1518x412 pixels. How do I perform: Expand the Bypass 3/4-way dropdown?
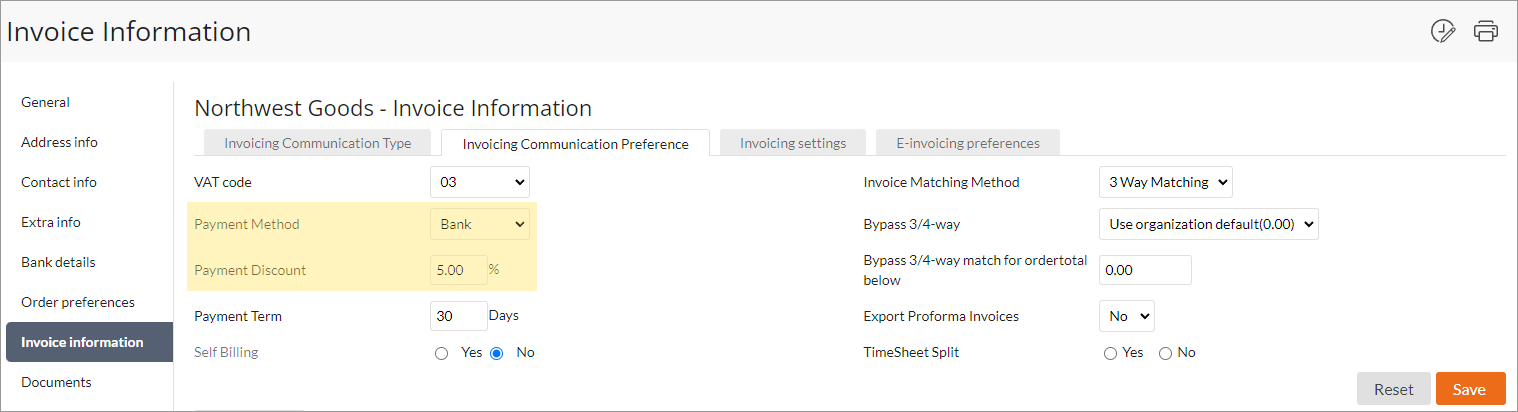1209,224
